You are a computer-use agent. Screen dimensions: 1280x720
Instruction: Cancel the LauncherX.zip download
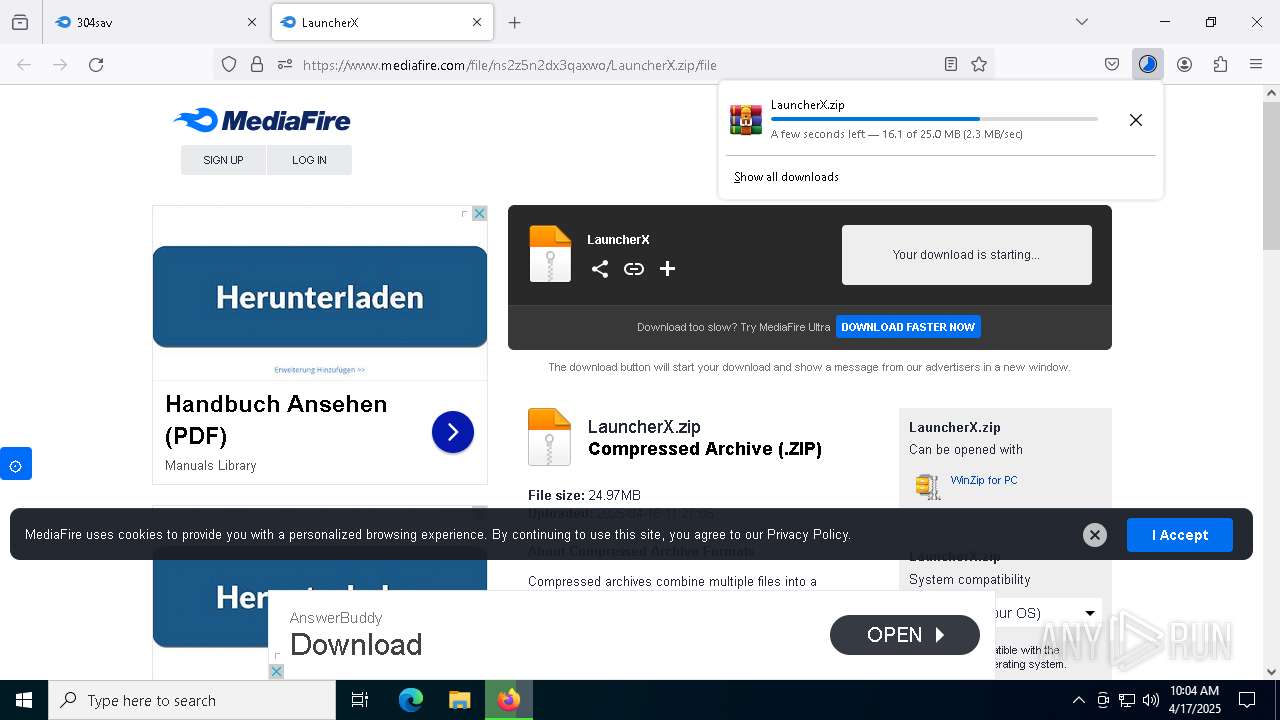(x=1136, y=120)
